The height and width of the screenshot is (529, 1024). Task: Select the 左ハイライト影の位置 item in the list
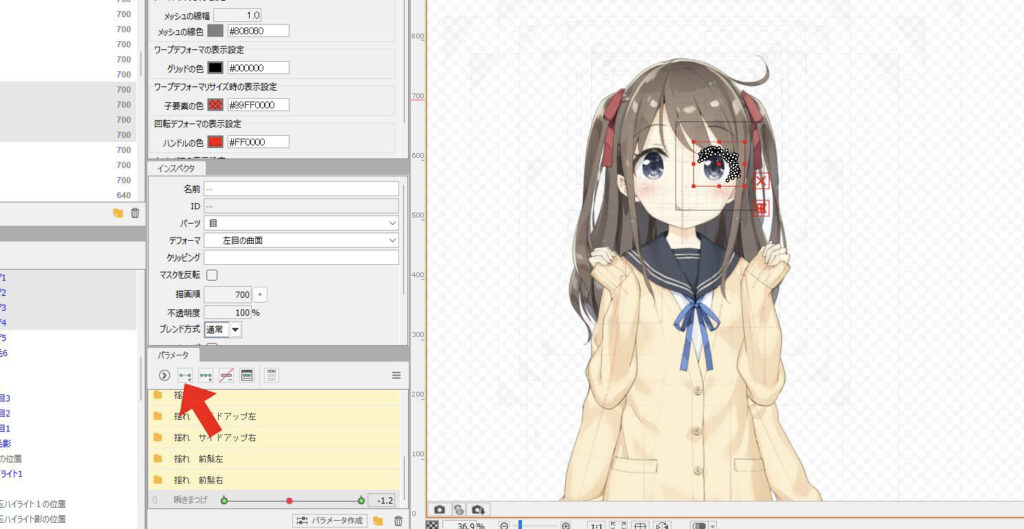[x=33, y=519]
